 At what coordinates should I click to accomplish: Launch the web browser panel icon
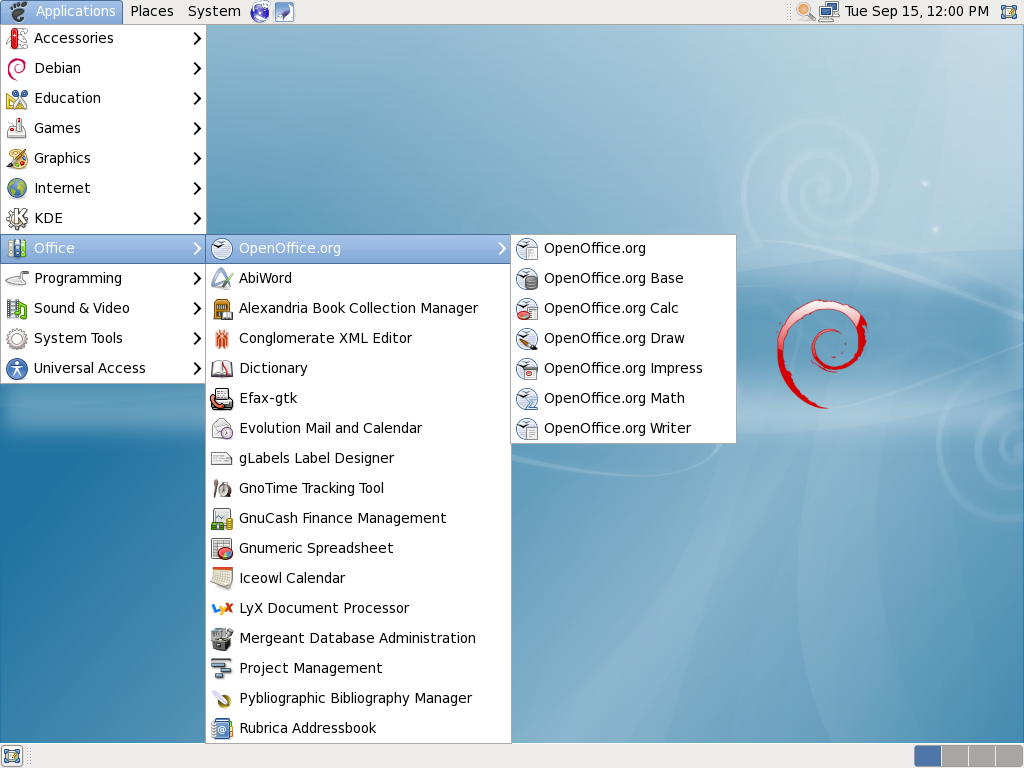tap(260, 11)
